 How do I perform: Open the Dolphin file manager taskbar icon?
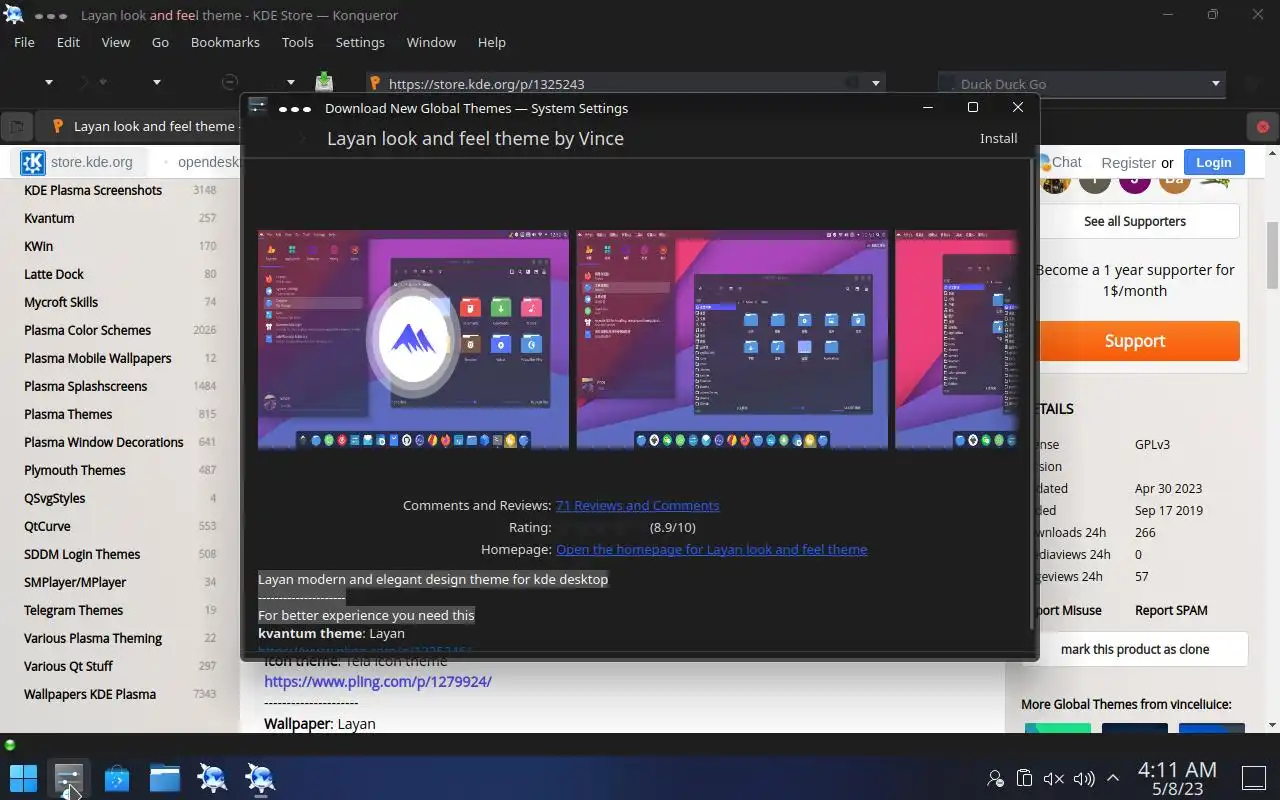(x=165, y=777)
